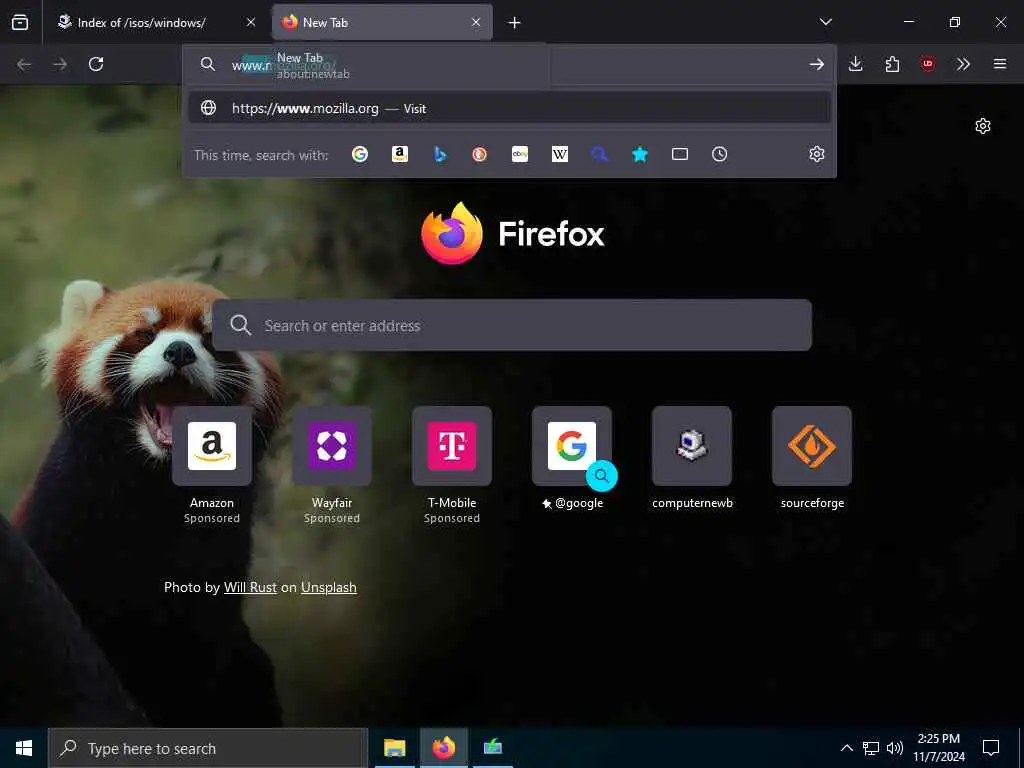This screenshot has width=1024, height=768.
Task: Select the New Tab tab
Action: 382,22
